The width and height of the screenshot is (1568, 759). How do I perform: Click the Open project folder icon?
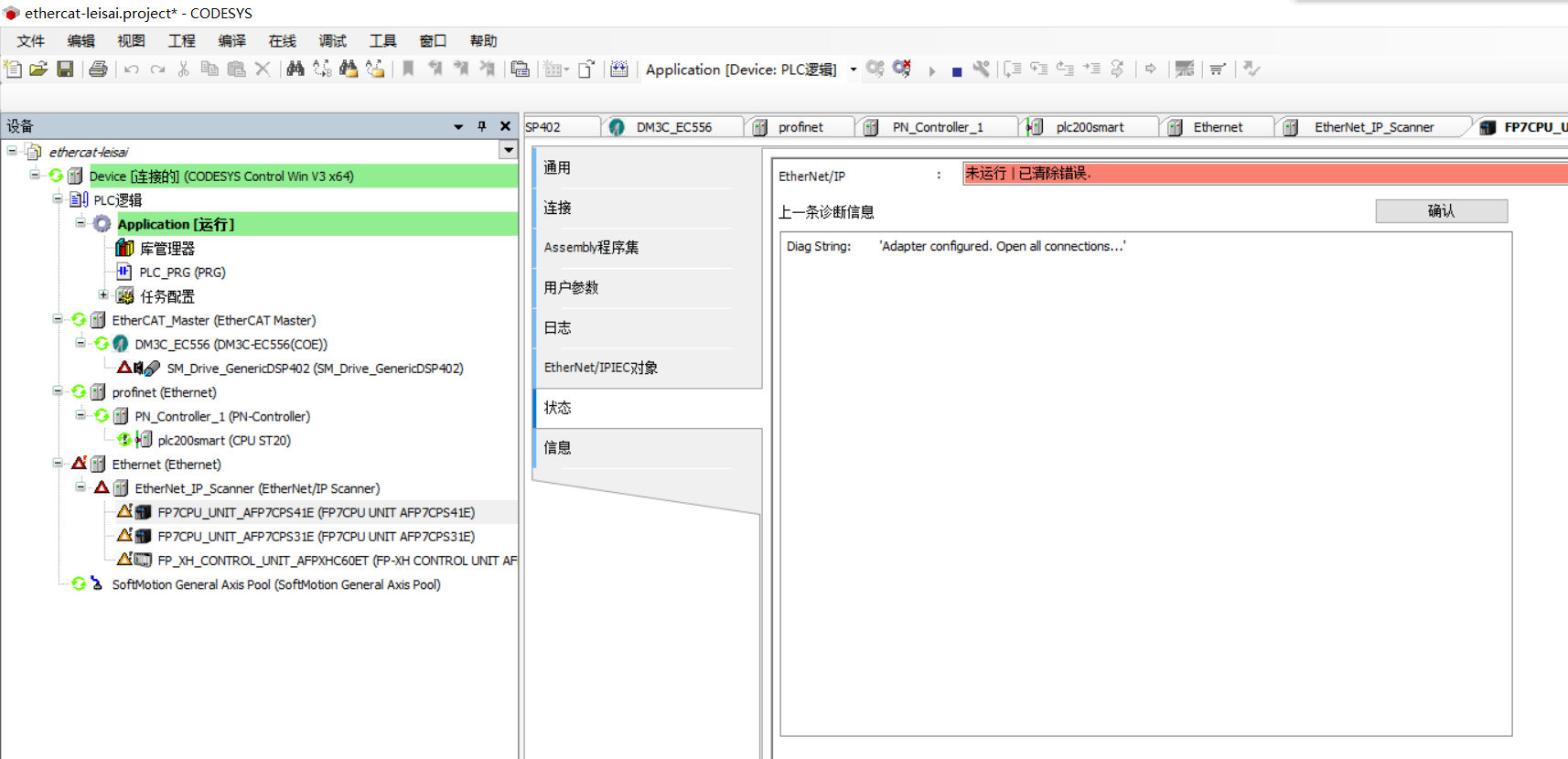38,69
